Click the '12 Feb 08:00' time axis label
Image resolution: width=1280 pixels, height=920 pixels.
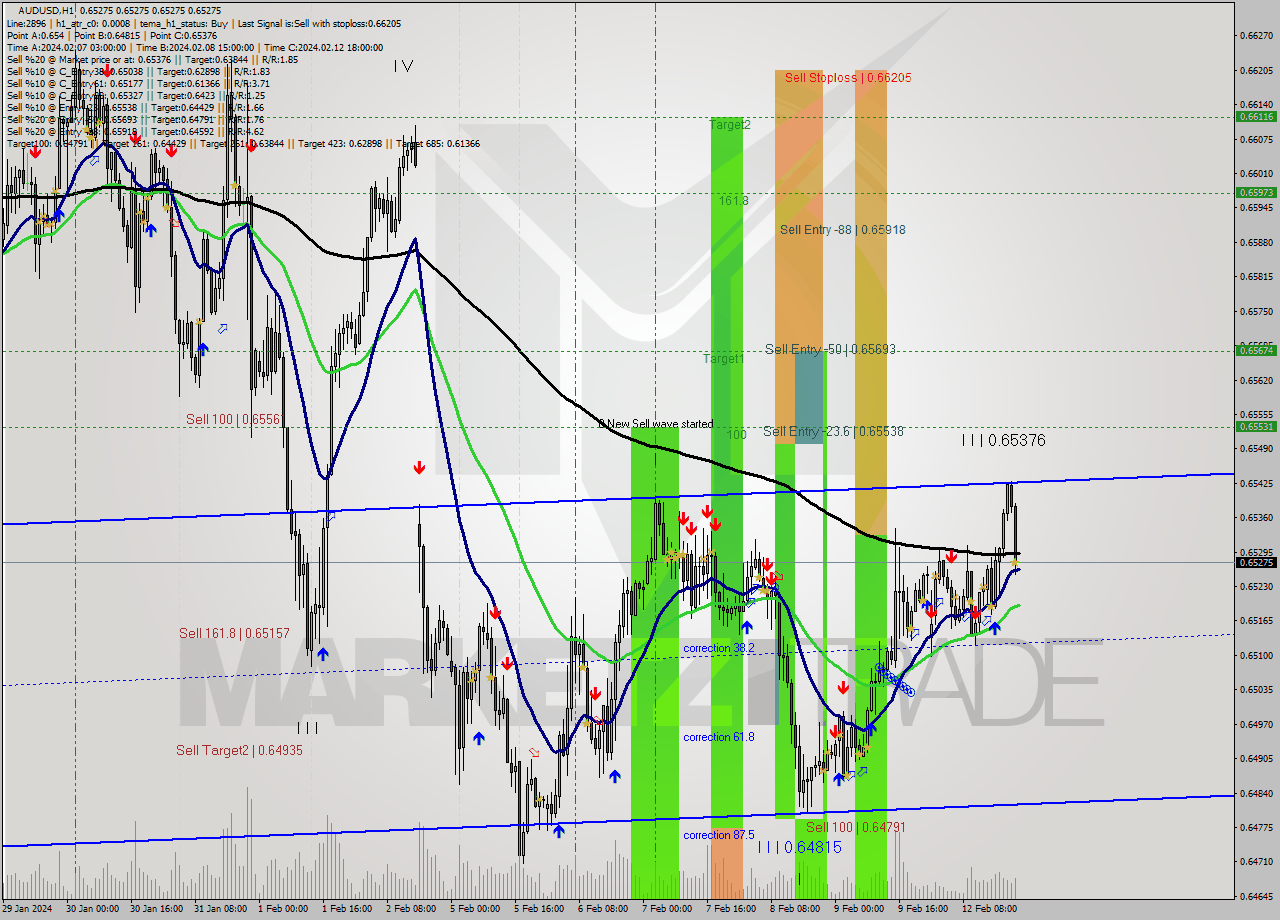989,909
